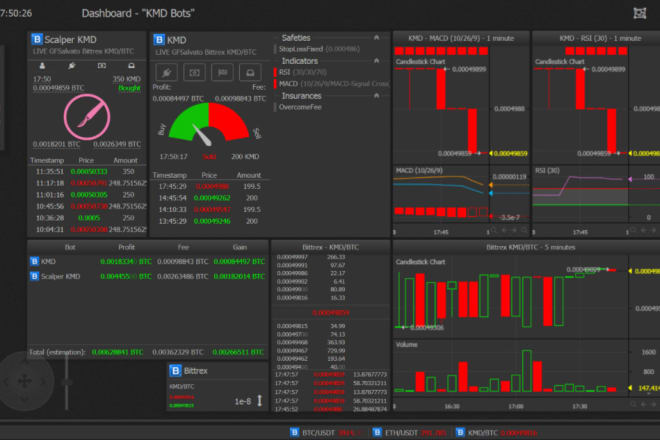Click the plug icon in Scalper KMD panel
Image resolution: width=660 pixels, height=440 pixels.
(72, 66)
